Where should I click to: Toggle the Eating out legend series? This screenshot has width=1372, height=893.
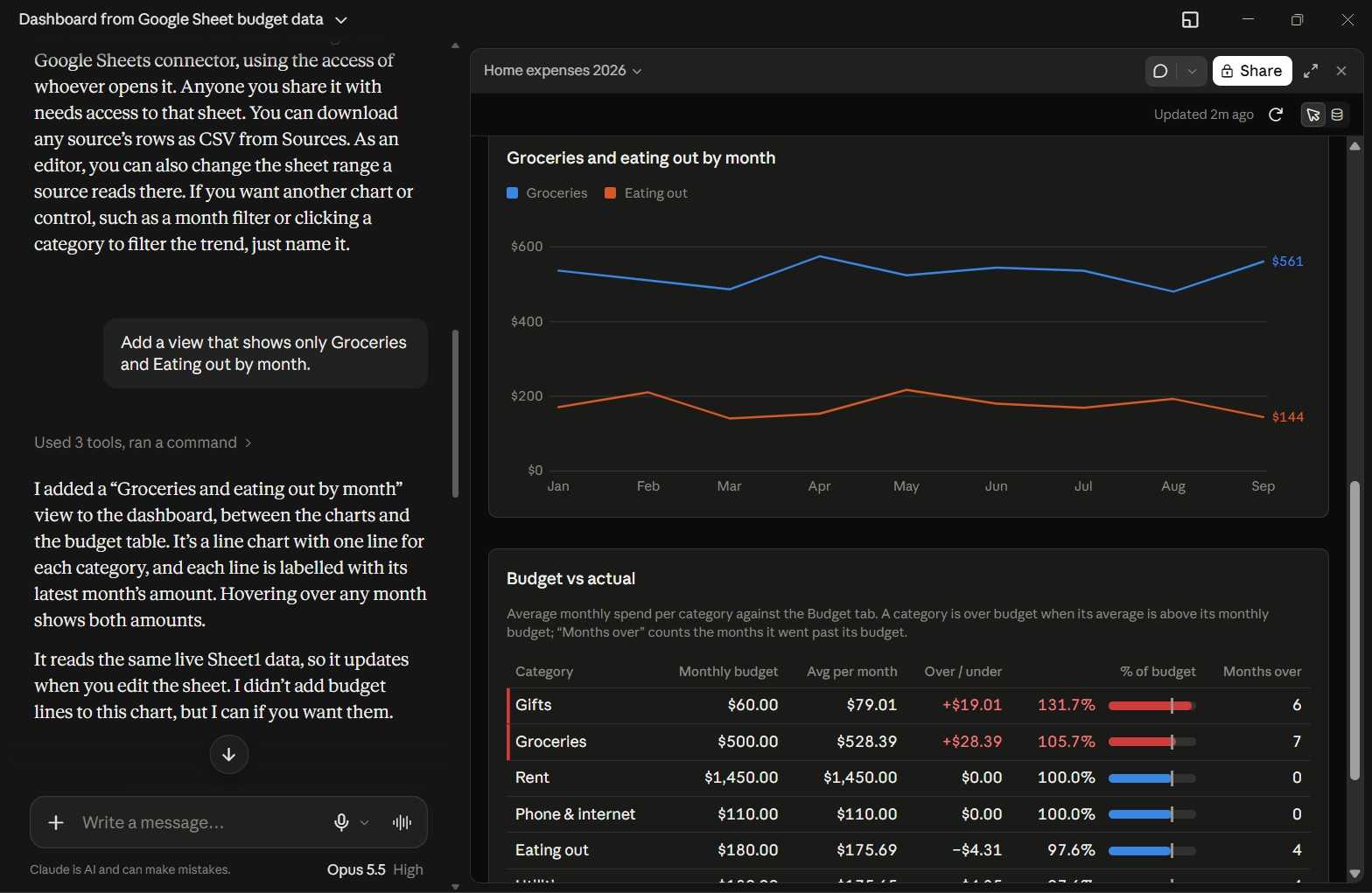click(x=646, y=193)
